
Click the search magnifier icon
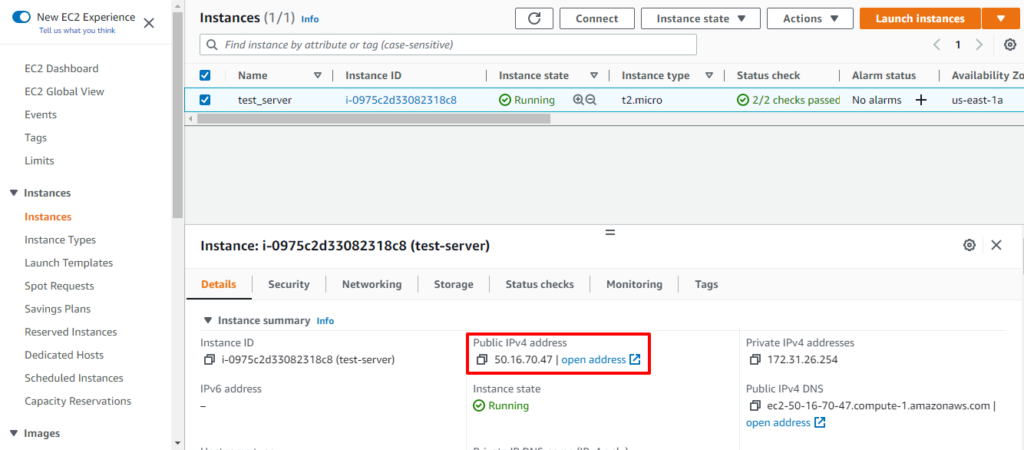[x=212, y=45]
